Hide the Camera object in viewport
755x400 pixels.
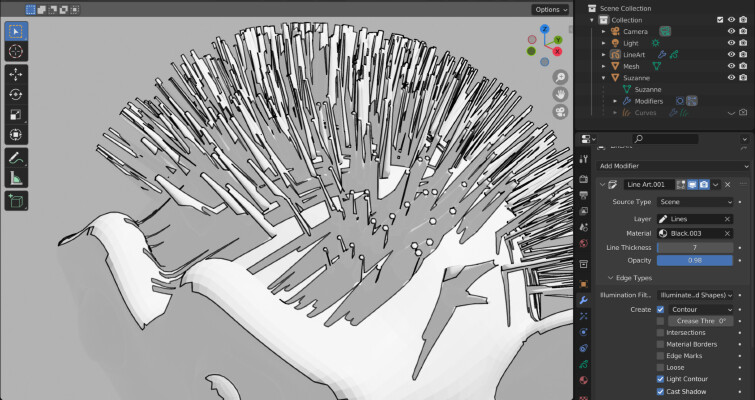[x=731, y=31]
